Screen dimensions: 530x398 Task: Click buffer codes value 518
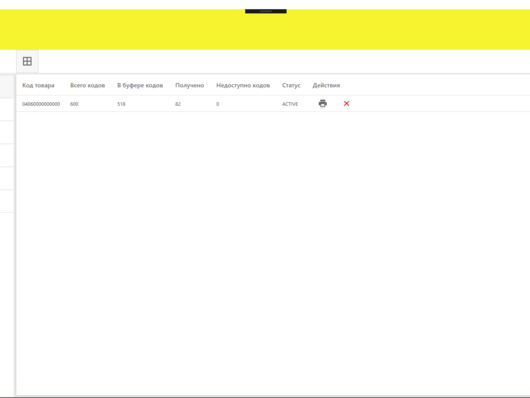point(121,104)
